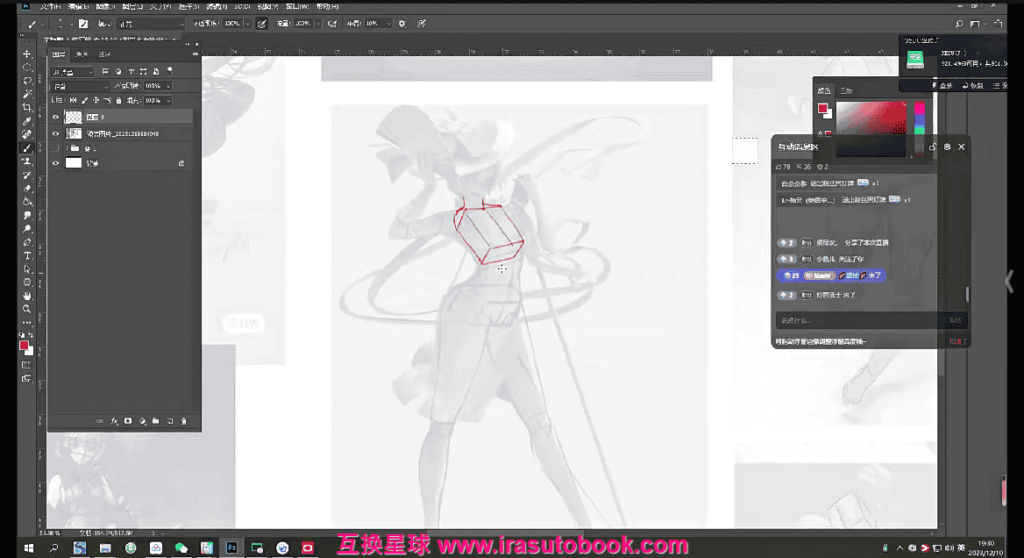This screenshot has width=1024, height=558.
Task: Select the Clone Stamp tool
Action: click(x=27, y=161)
